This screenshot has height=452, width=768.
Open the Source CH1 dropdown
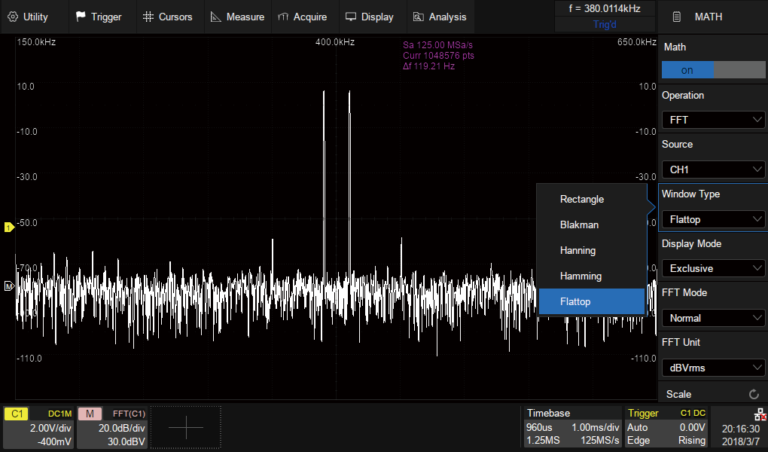[x=712, y=169]
